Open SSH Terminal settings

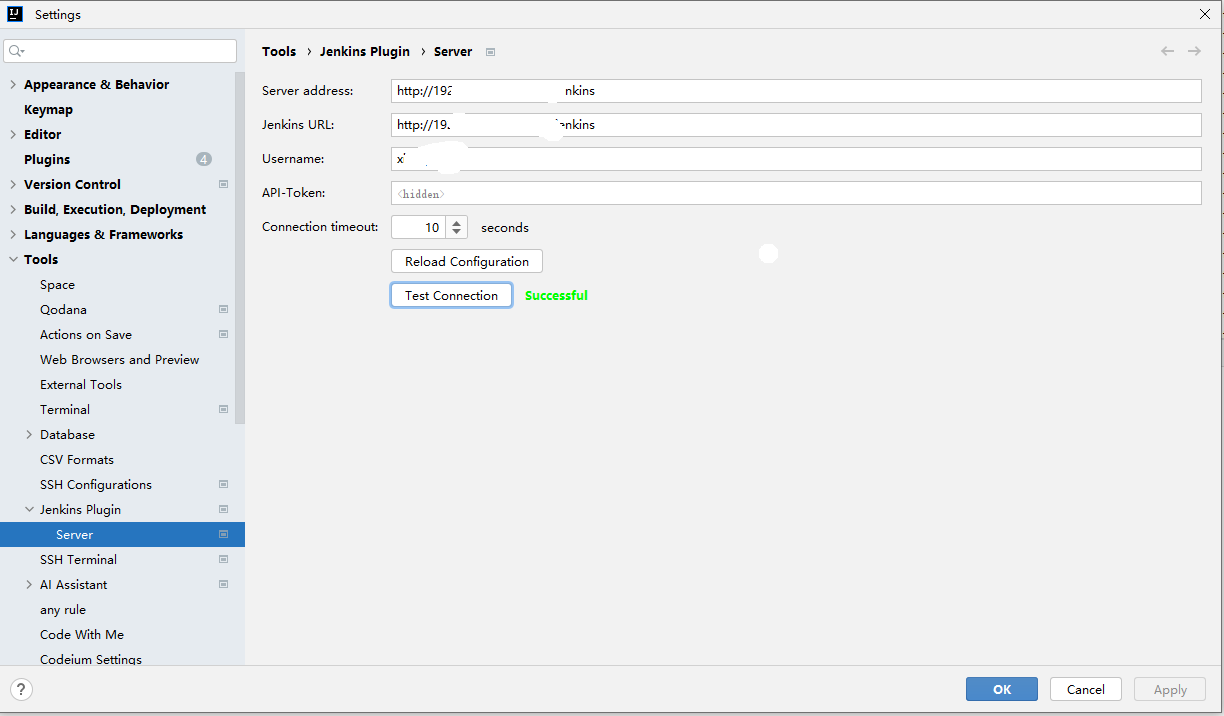[78, 559]
